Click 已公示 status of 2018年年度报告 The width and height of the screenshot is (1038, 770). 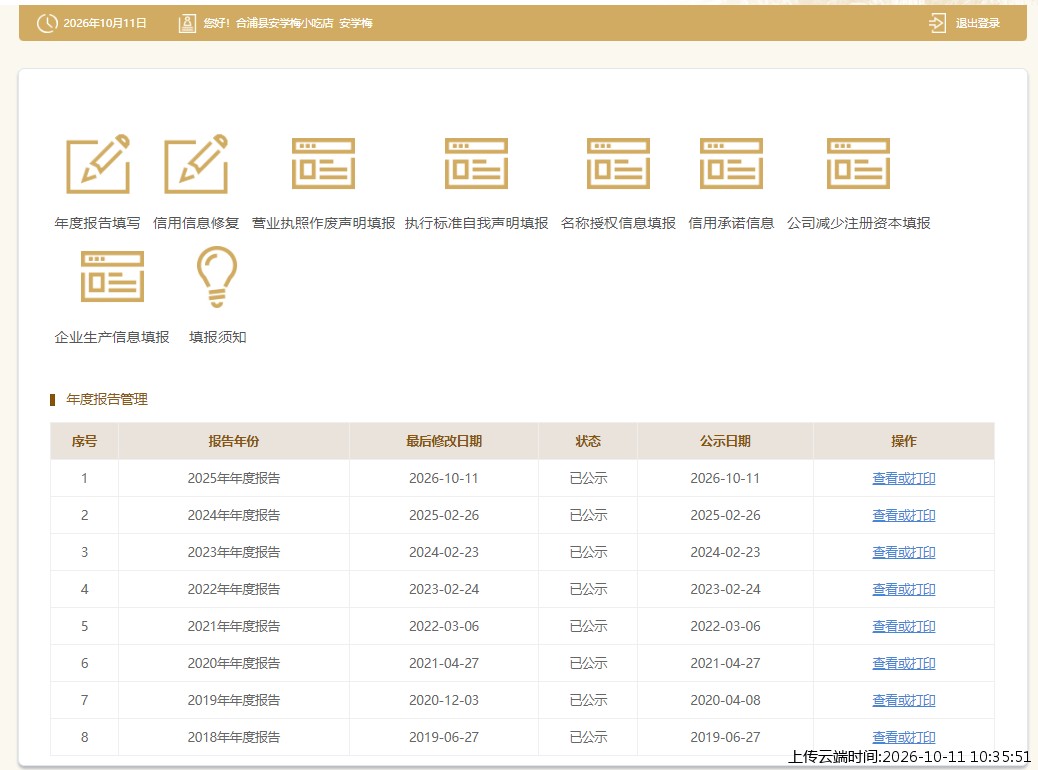tap(588, 737)
